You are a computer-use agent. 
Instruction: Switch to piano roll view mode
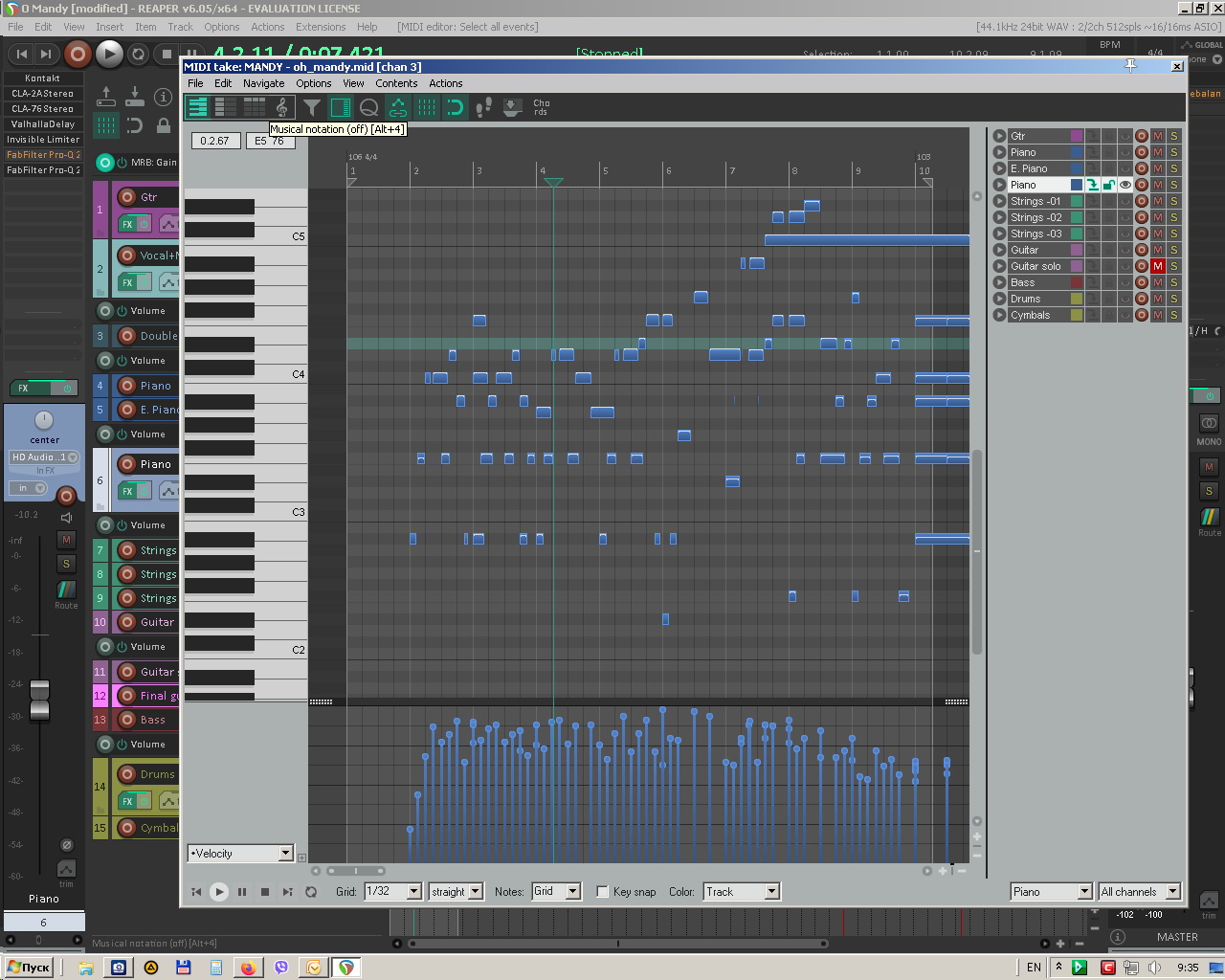pos(197,107)
